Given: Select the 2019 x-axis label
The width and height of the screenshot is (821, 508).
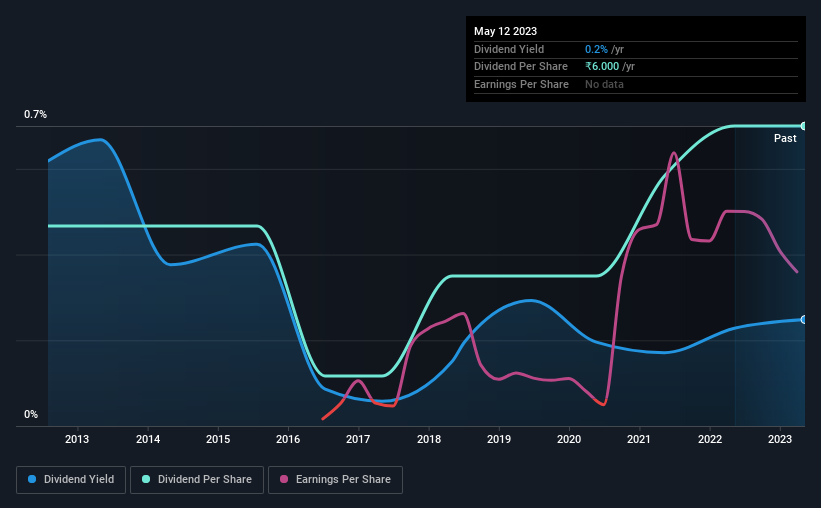Looking at the screenshot, I should pos(499,439).
